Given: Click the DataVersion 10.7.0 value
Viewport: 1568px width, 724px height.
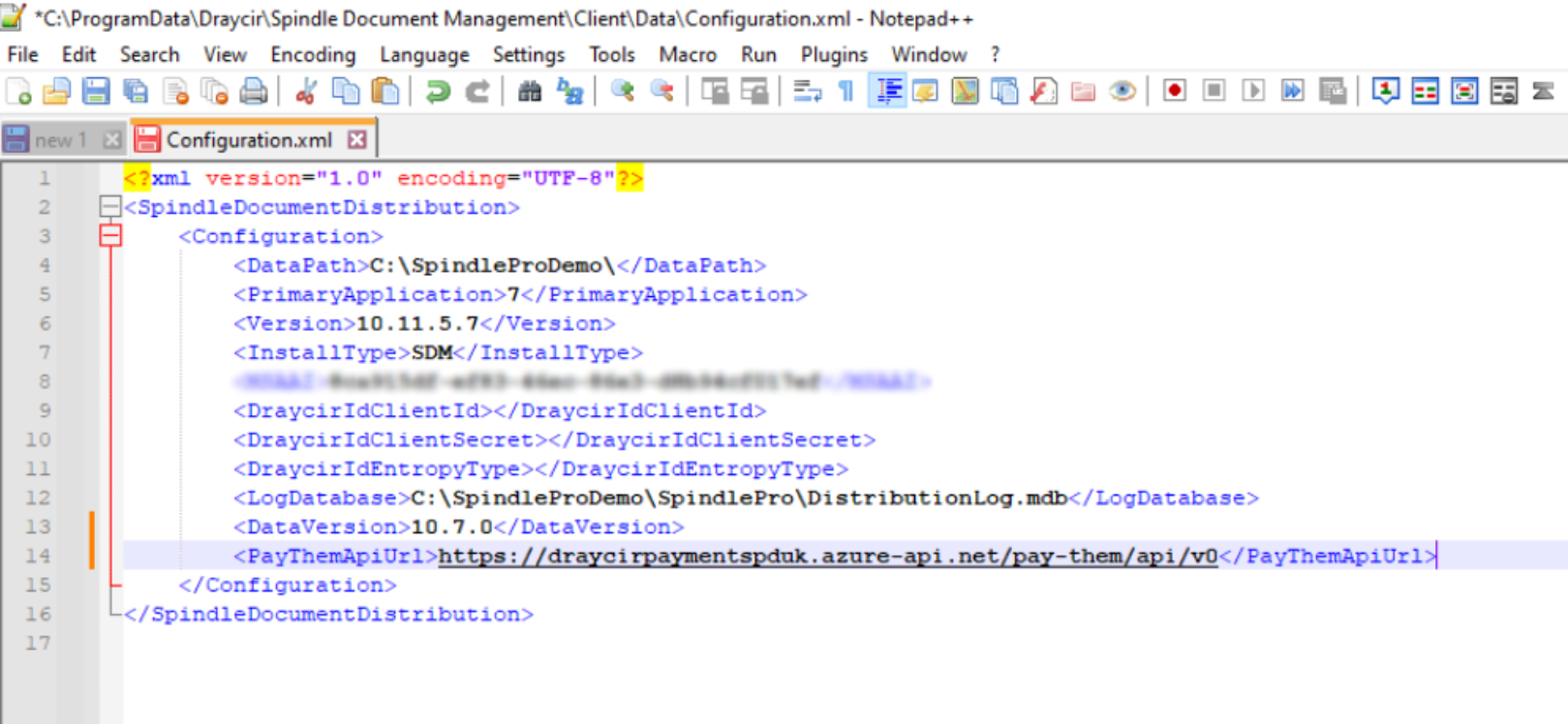Looking at the screenshot, I should (x=452, y=527).
